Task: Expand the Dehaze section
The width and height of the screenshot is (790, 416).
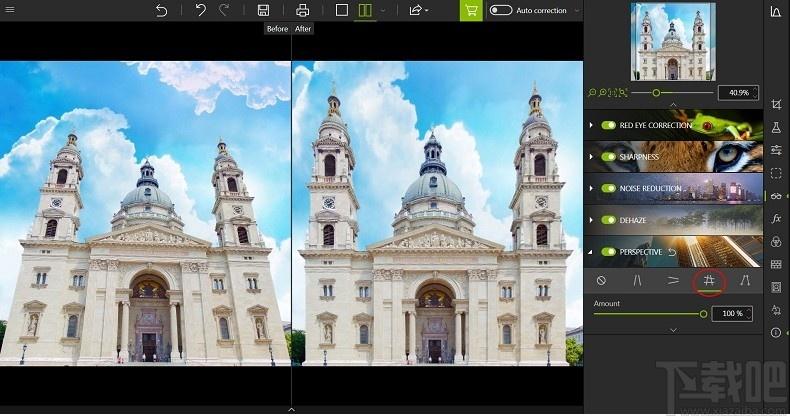Action: (593, 220)
